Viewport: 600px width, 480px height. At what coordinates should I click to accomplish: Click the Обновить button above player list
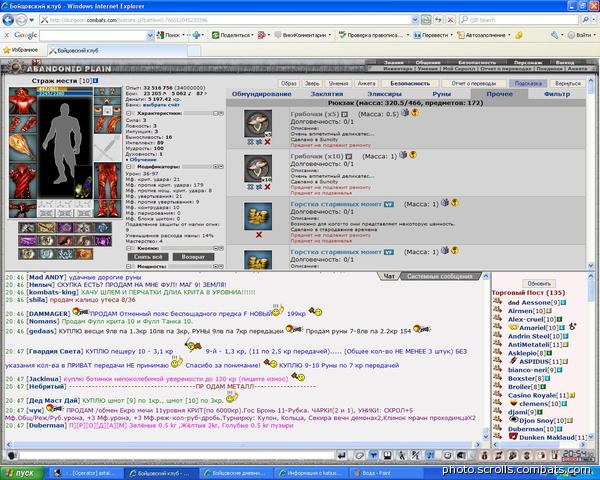click(x=539, y=284)
